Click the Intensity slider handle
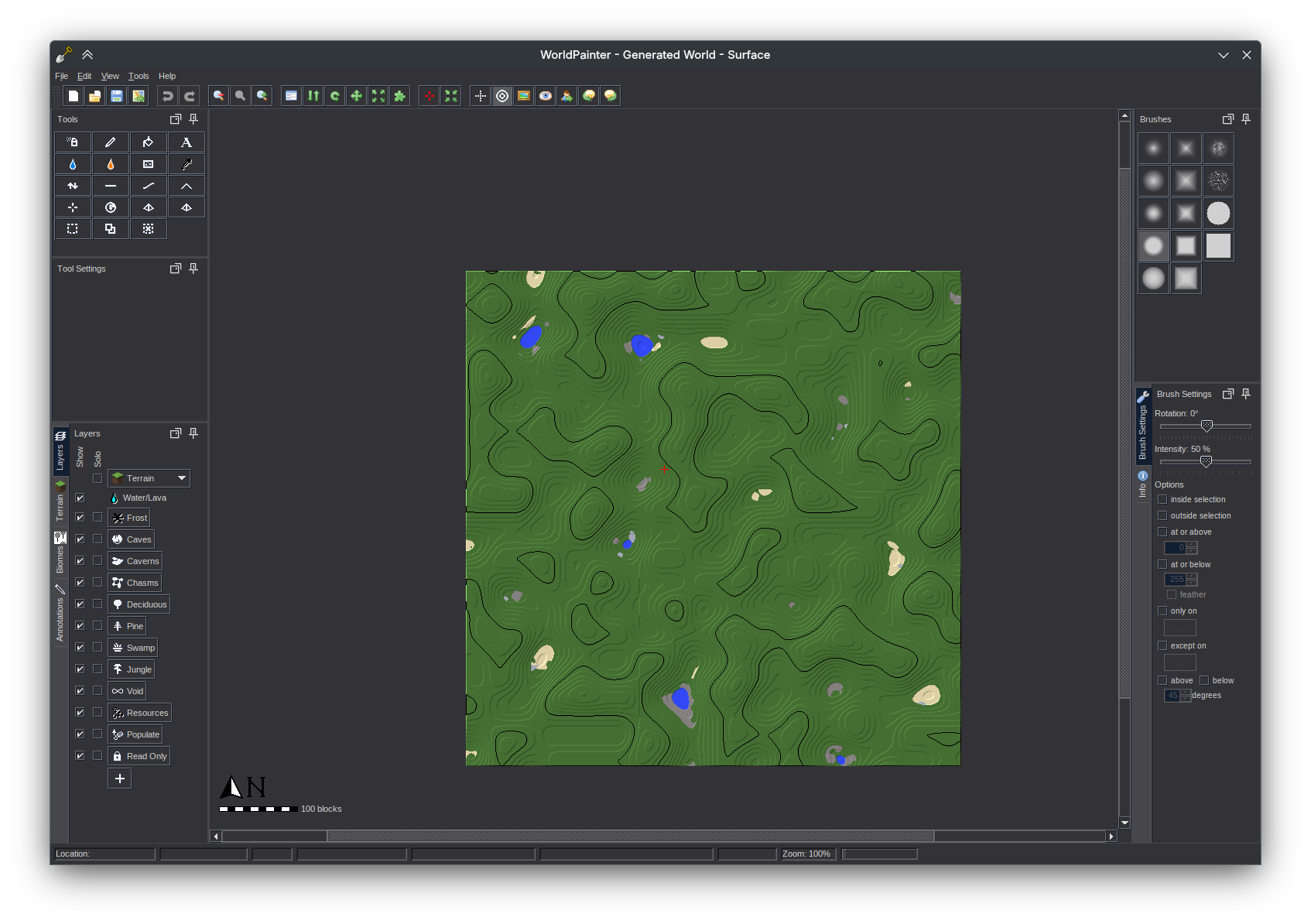 [x=1206, y=461]
